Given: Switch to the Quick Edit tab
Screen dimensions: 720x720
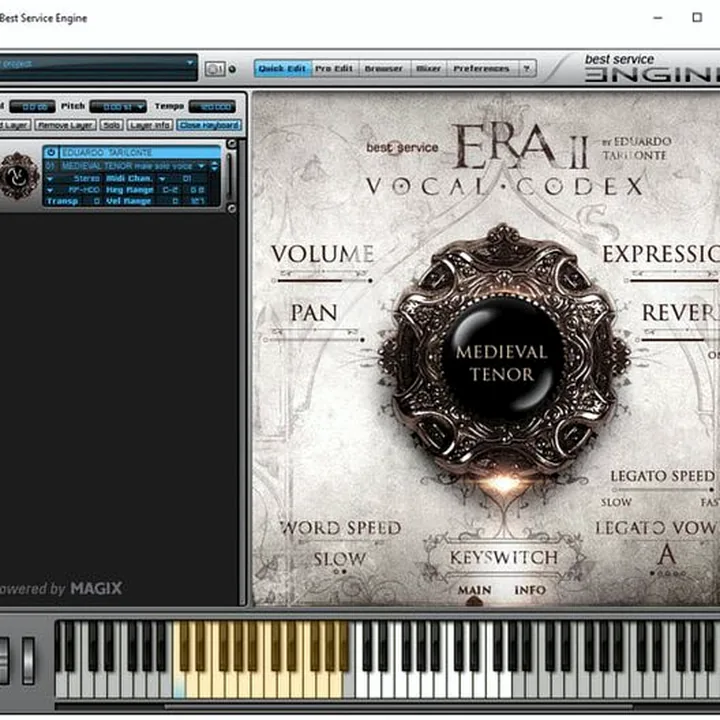Looking at the screenshot, I should pos(282,69).
